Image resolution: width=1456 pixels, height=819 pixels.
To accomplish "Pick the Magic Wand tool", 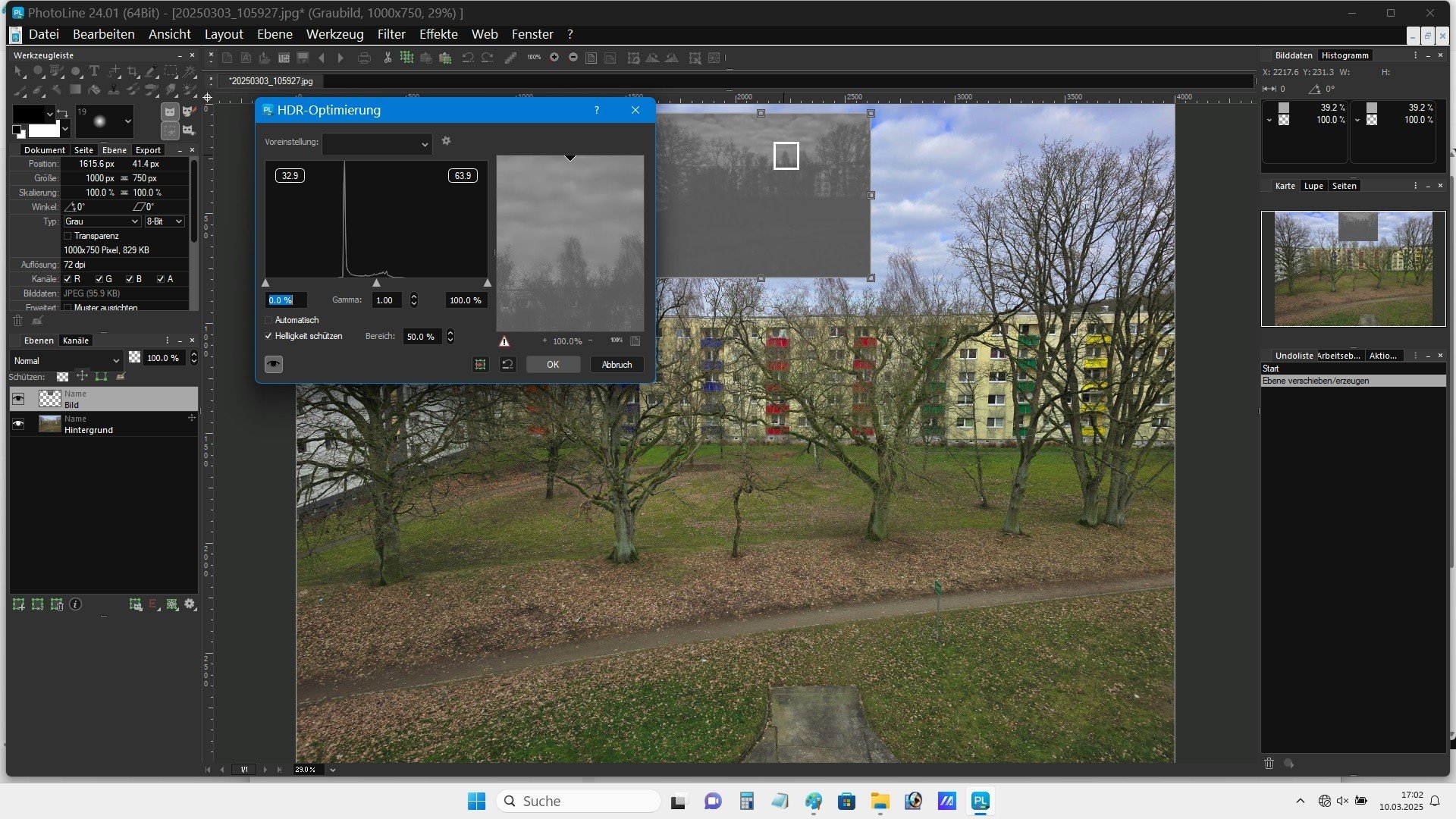I will coord(189,71).
